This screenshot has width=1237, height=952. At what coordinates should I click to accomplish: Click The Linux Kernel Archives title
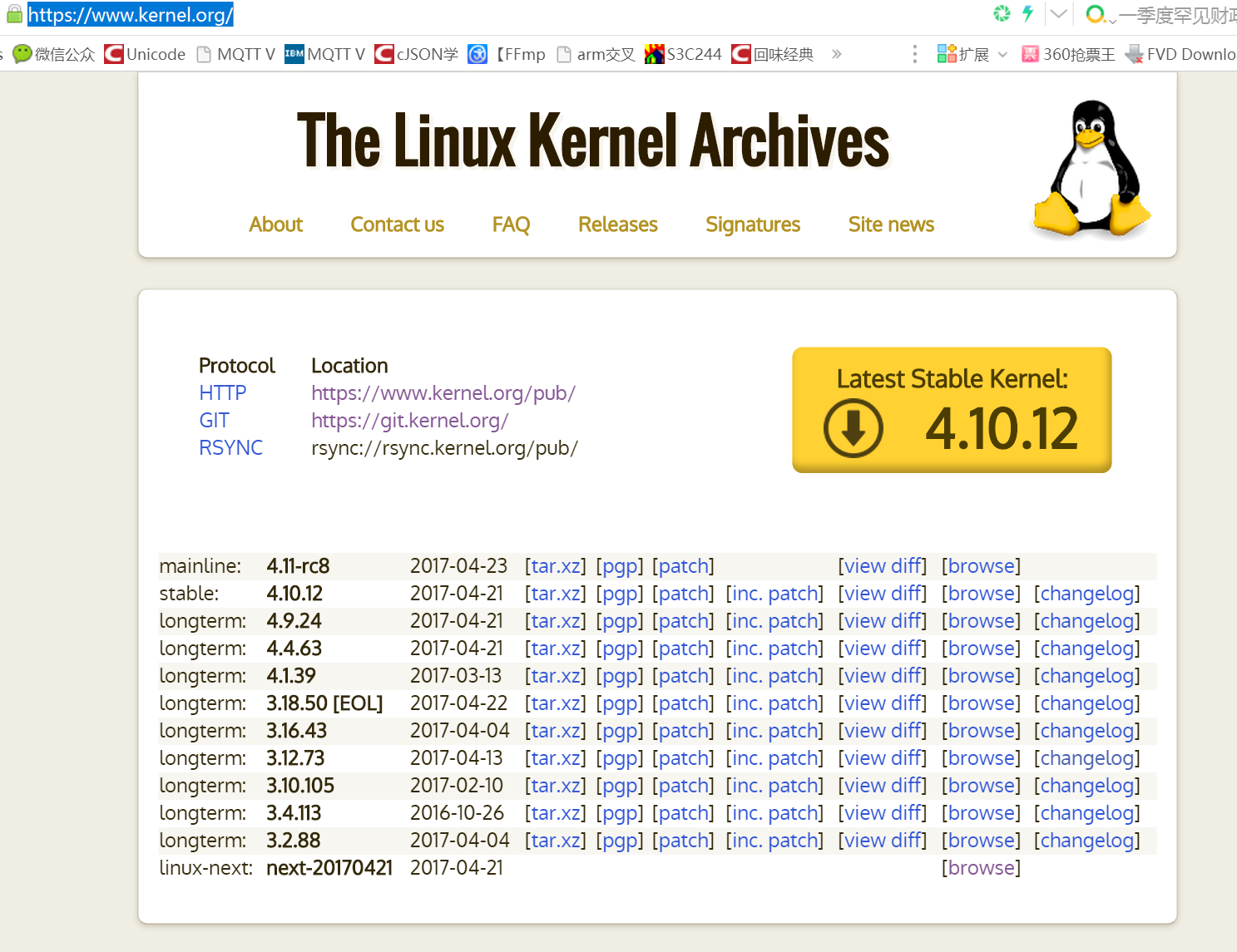593,141
